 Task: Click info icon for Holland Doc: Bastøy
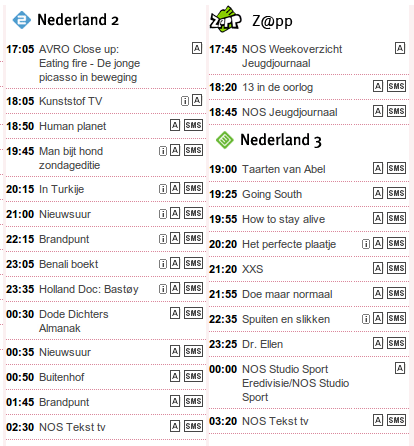tap(163, 289)
